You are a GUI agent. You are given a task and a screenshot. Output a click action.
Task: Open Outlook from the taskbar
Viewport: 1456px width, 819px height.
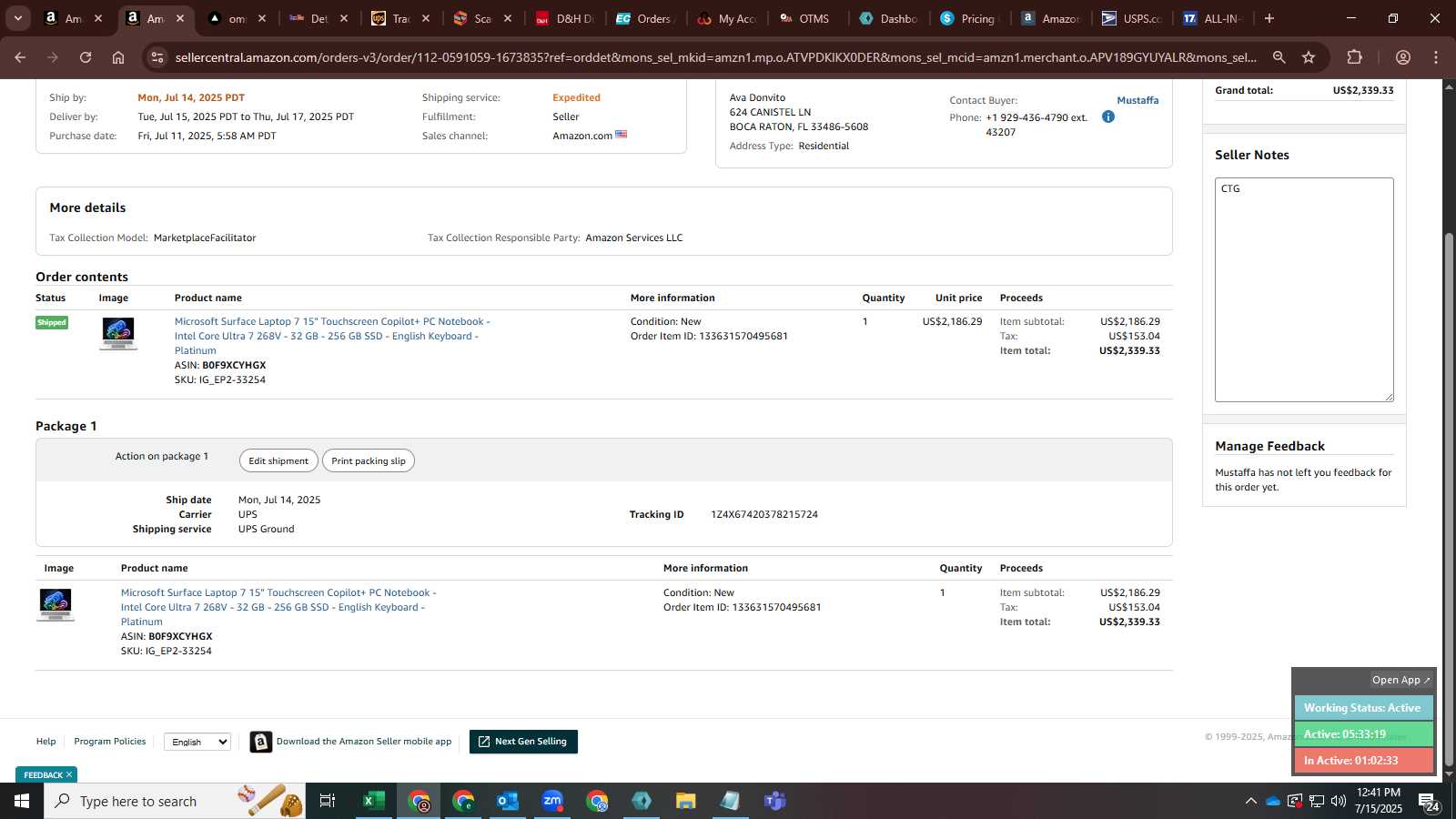(x=507, y=801)
